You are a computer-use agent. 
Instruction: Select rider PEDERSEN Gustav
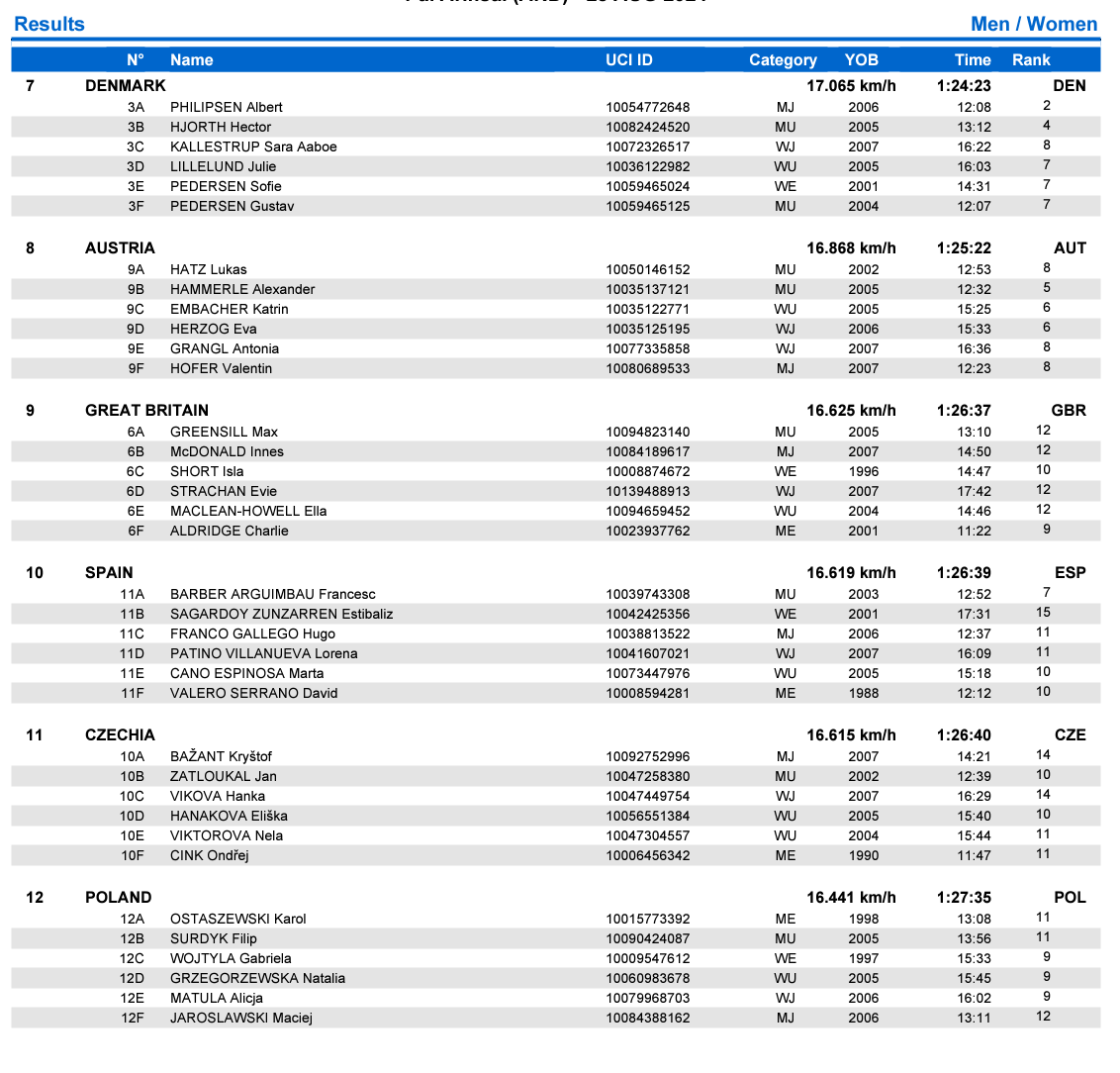(x=233, y=206)
